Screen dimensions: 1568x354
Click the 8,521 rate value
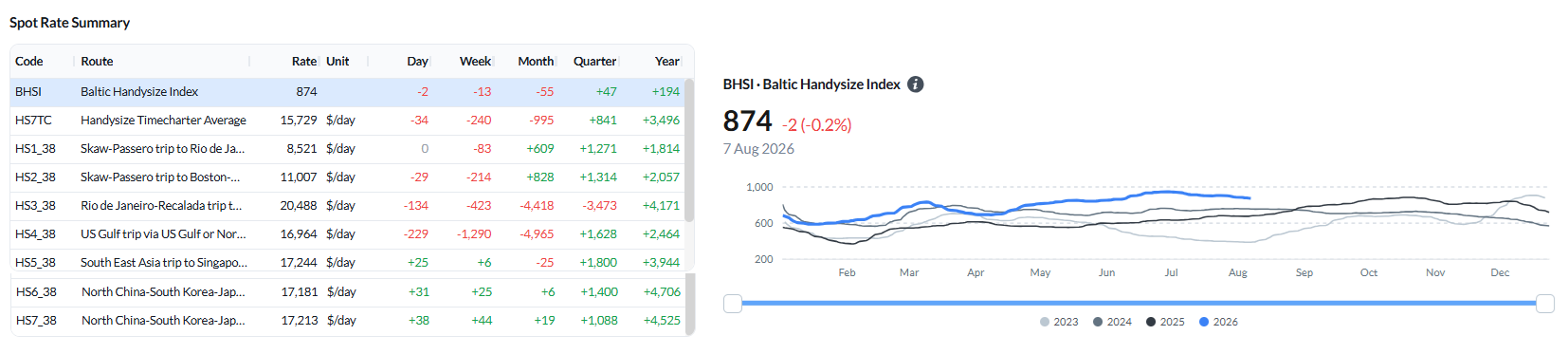[302, 149]
